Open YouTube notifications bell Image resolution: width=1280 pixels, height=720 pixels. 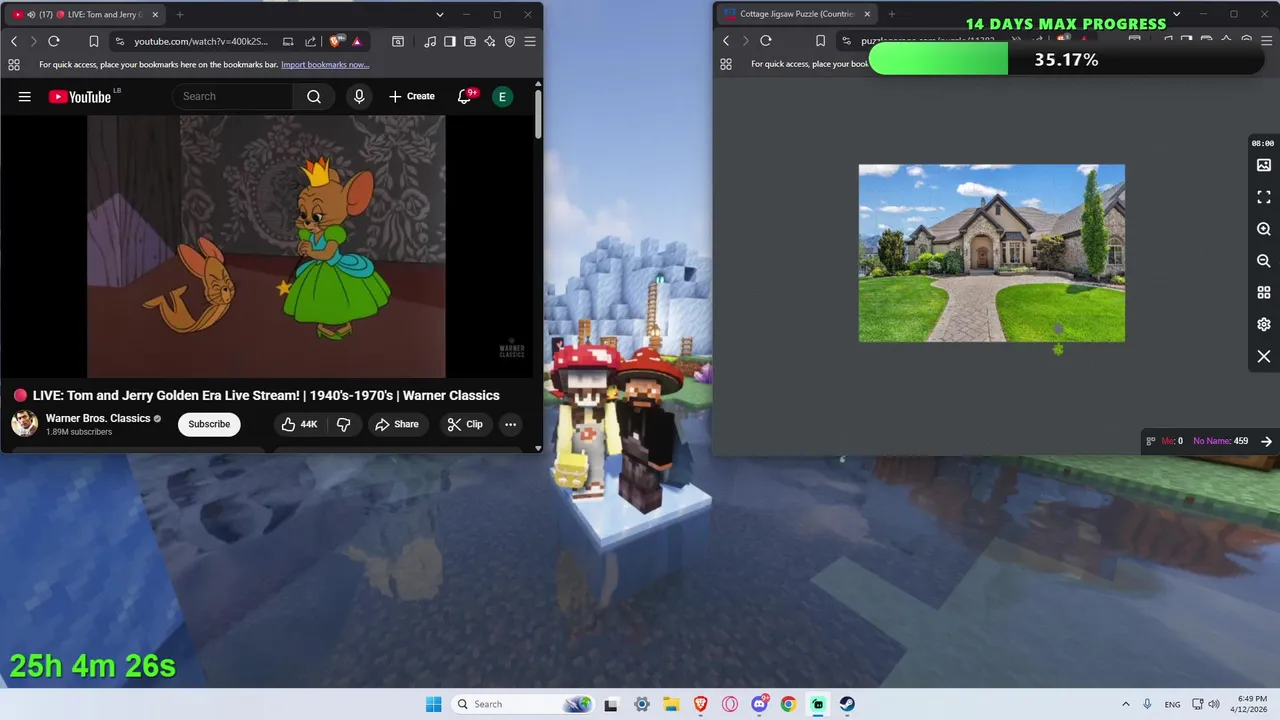pyautogui.click(x=465, y=96)
